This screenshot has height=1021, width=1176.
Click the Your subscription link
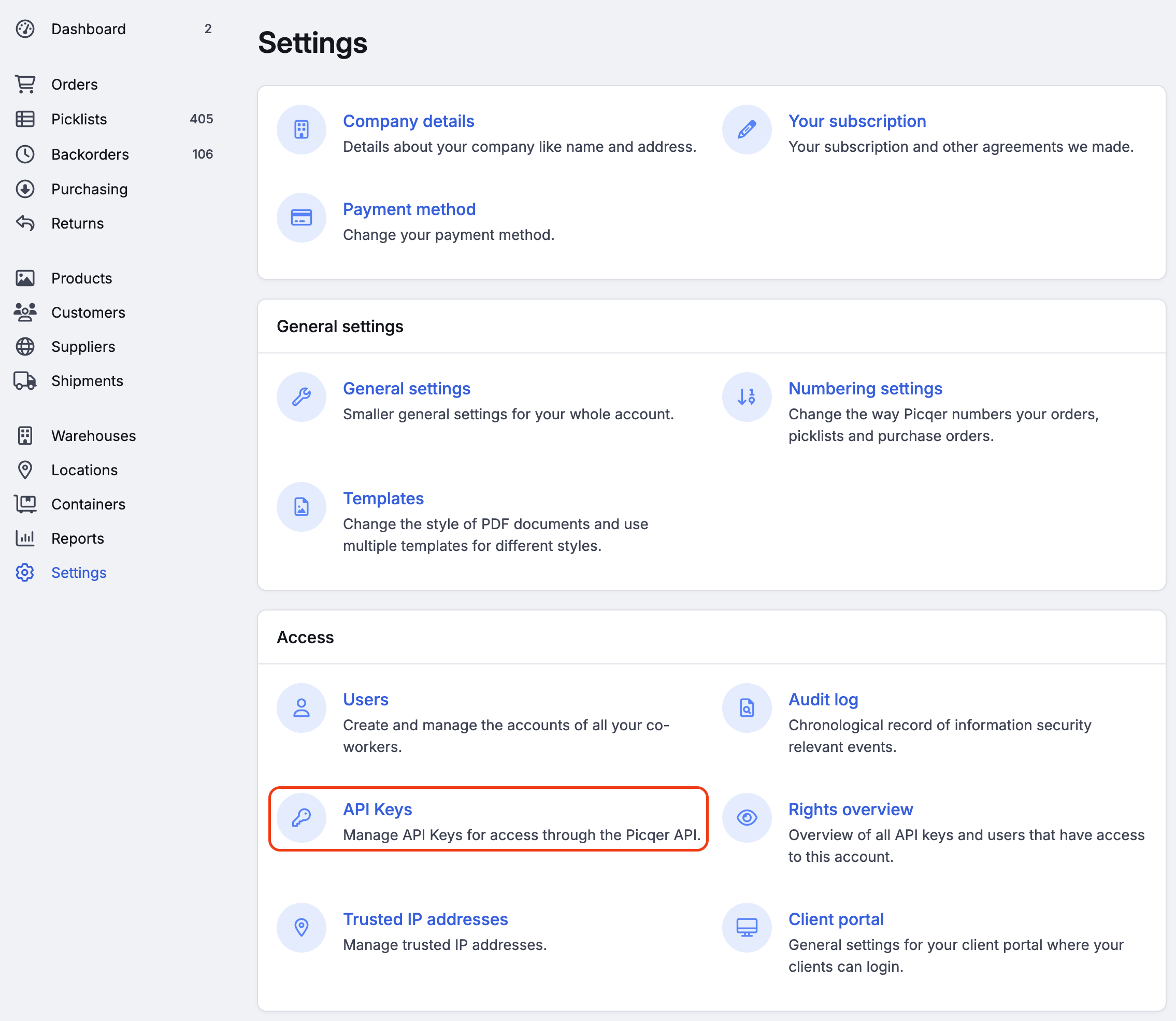coord(857,121)
